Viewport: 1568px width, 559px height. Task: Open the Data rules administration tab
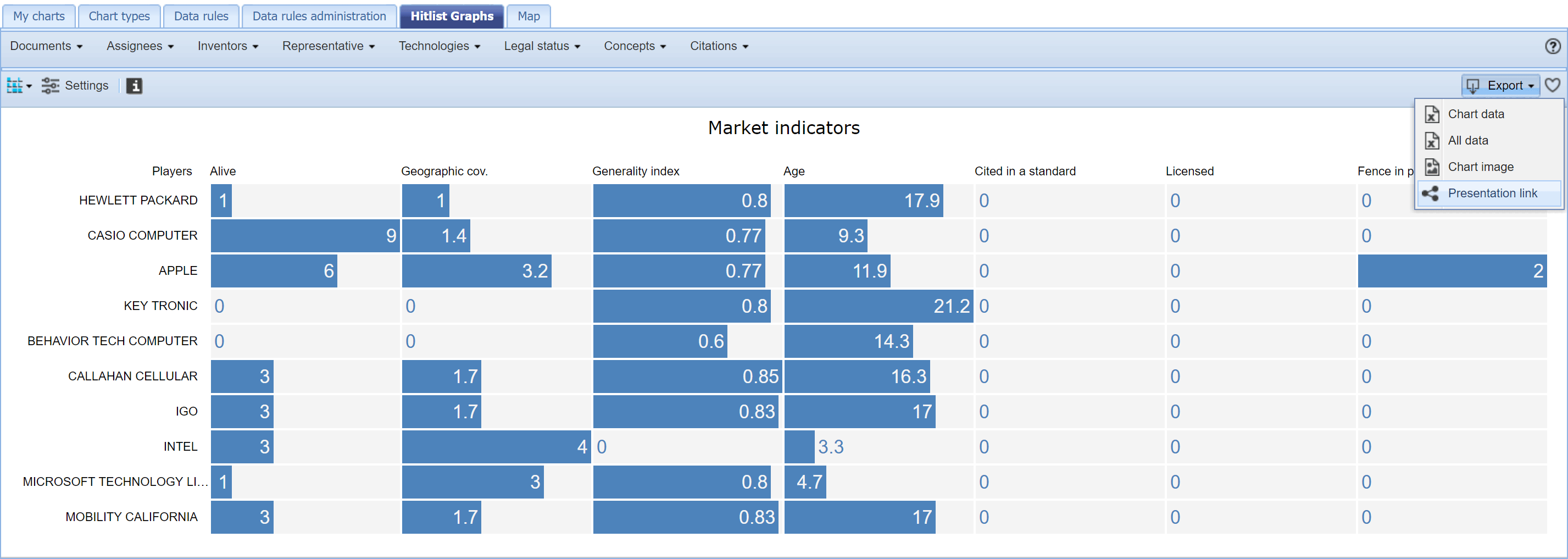pos(319,16)
